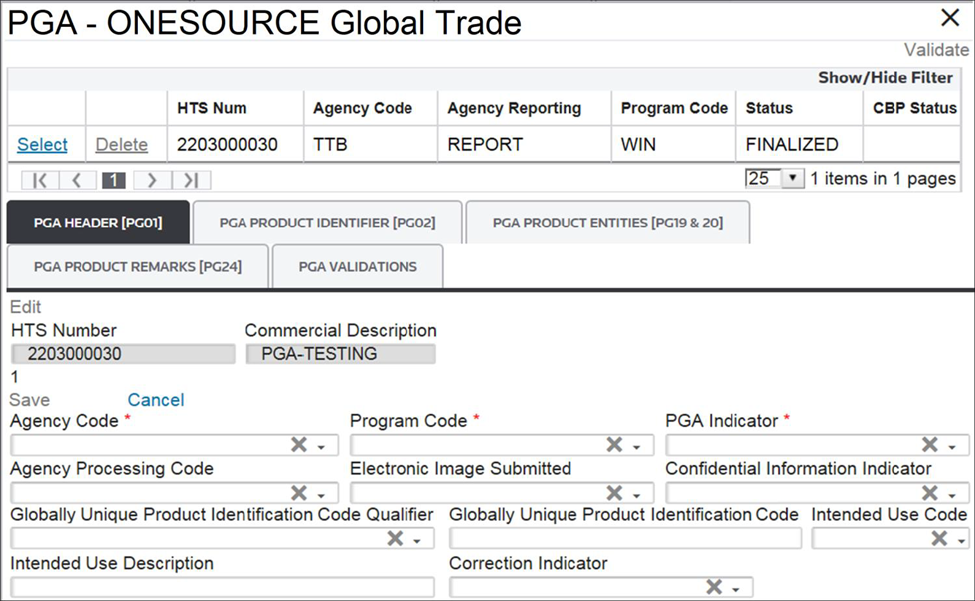The width and height of the screenshot is (975, 601).
Task: Click the Intended Use Description text field
Action: (x=222, y=587)
